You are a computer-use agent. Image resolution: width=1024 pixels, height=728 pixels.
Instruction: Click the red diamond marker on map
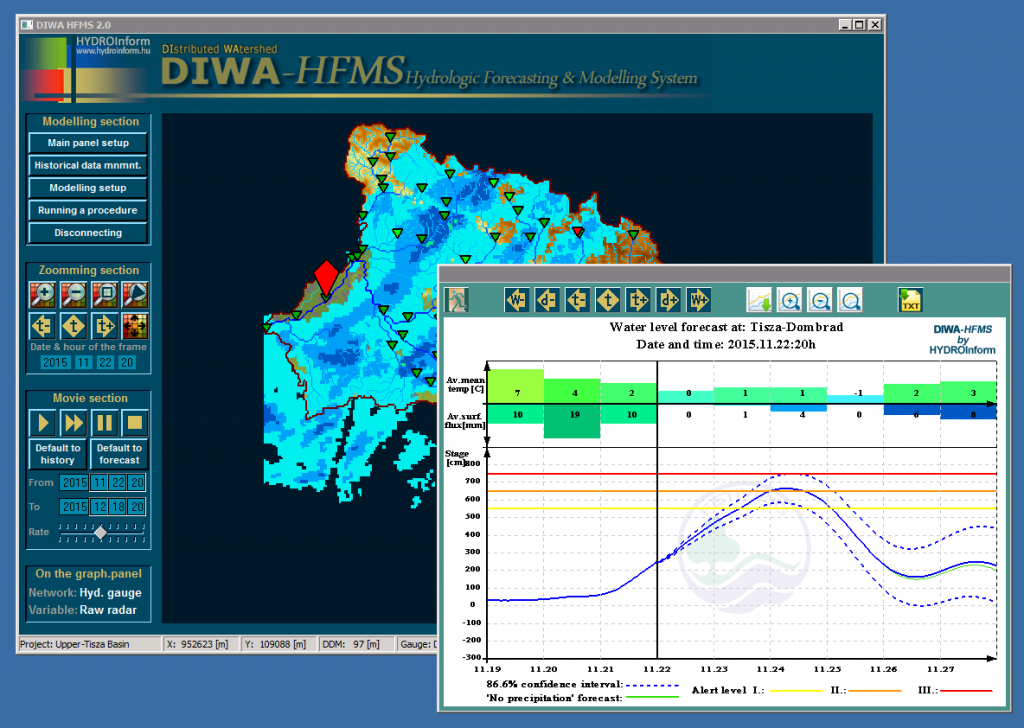(326, 275)
